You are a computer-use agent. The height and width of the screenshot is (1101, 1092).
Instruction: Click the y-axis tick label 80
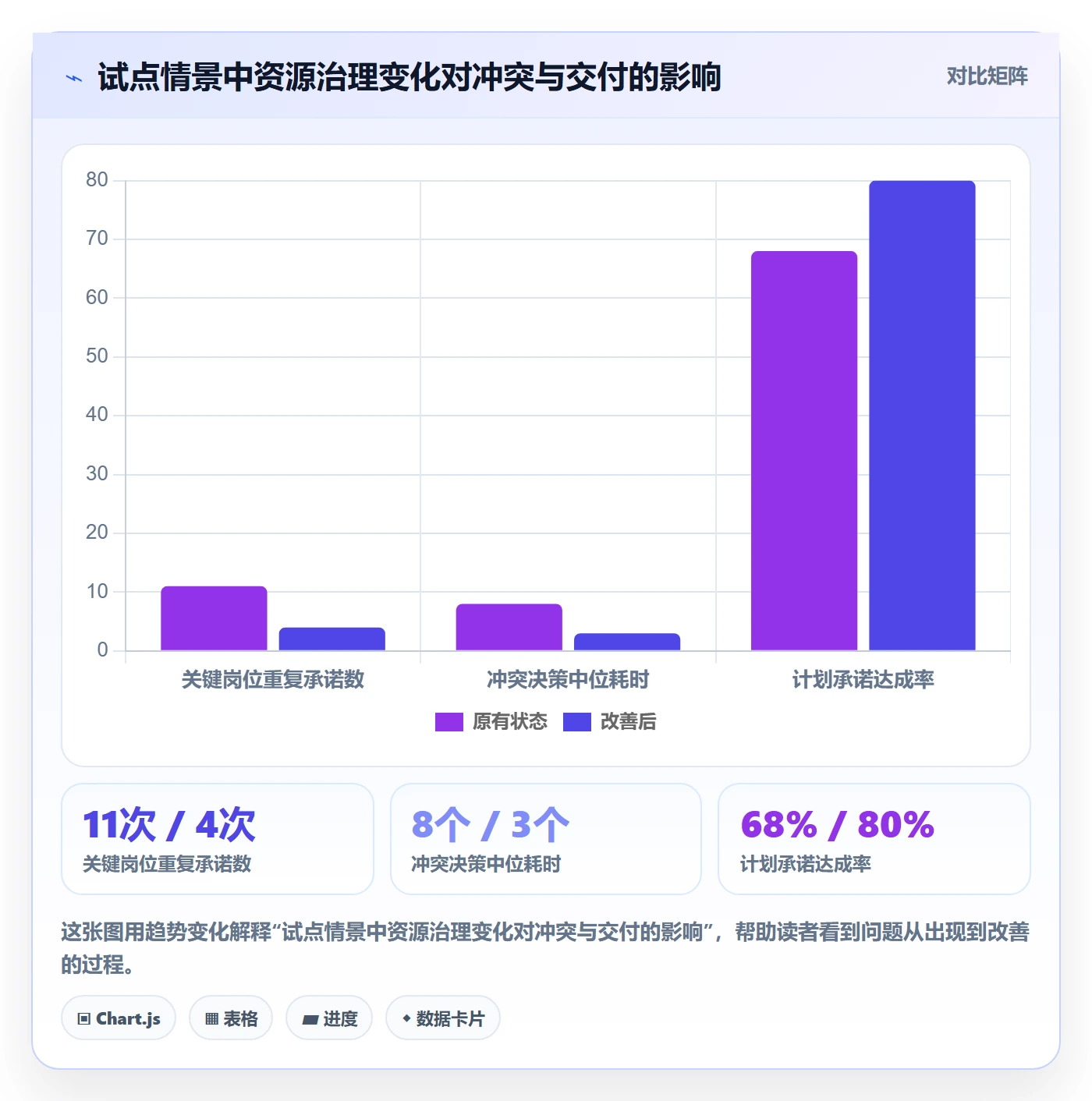click(97, 180)
